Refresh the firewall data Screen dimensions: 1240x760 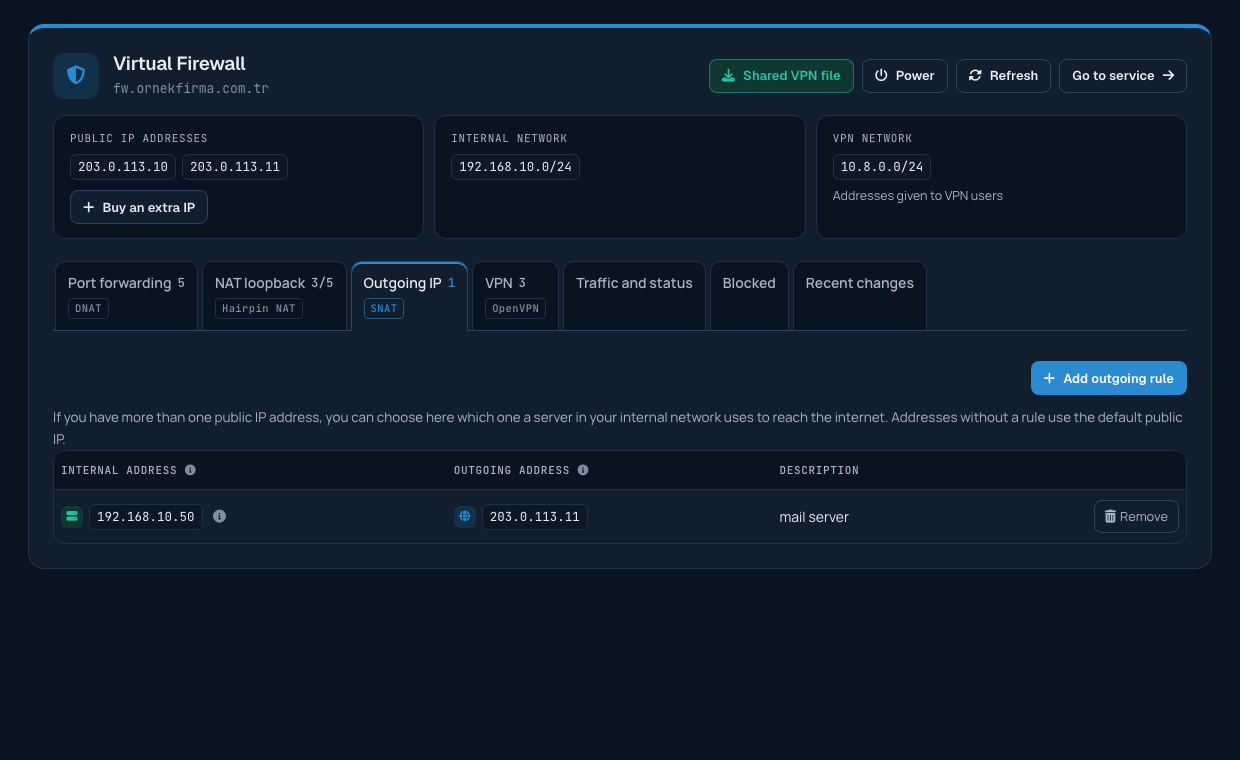point(1003,76)
